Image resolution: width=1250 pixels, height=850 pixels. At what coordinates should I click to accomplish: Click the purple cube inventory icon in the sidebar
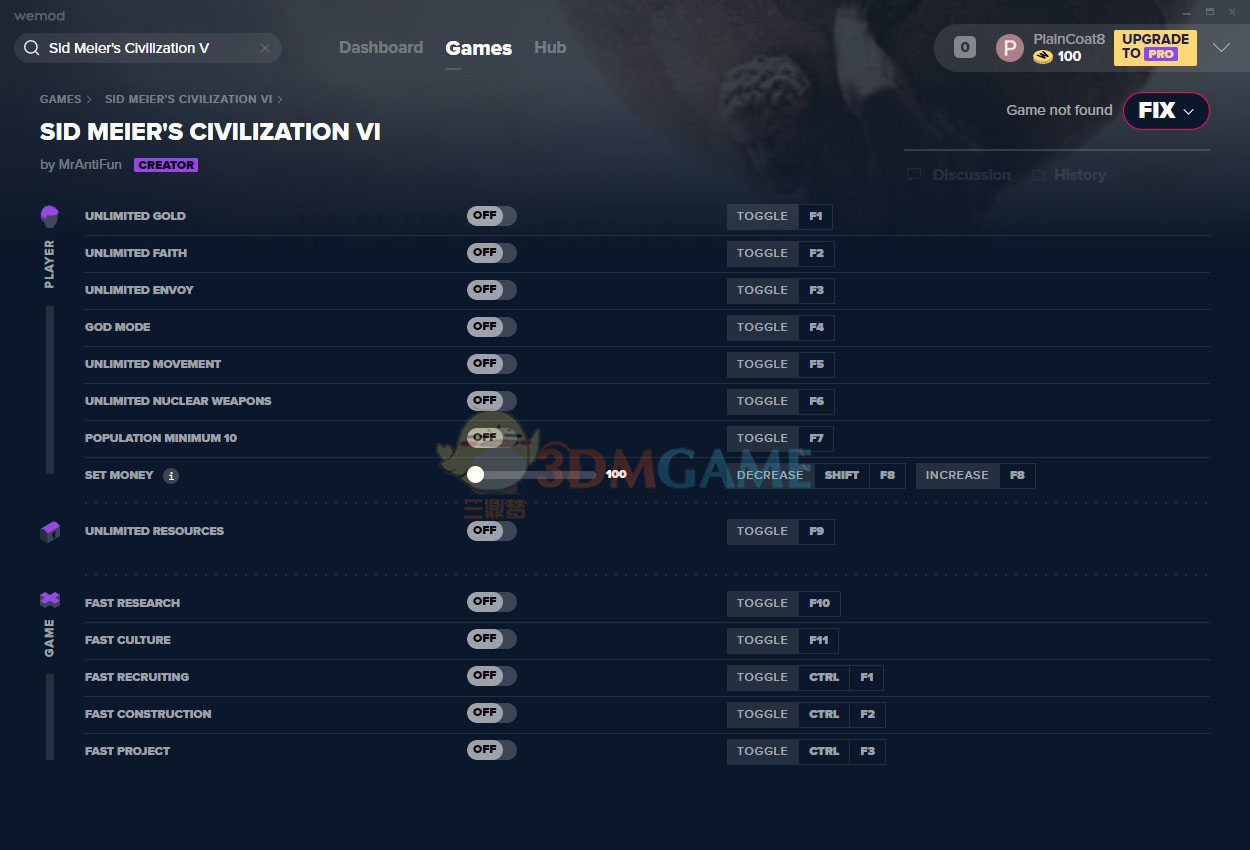coord(49,531)
